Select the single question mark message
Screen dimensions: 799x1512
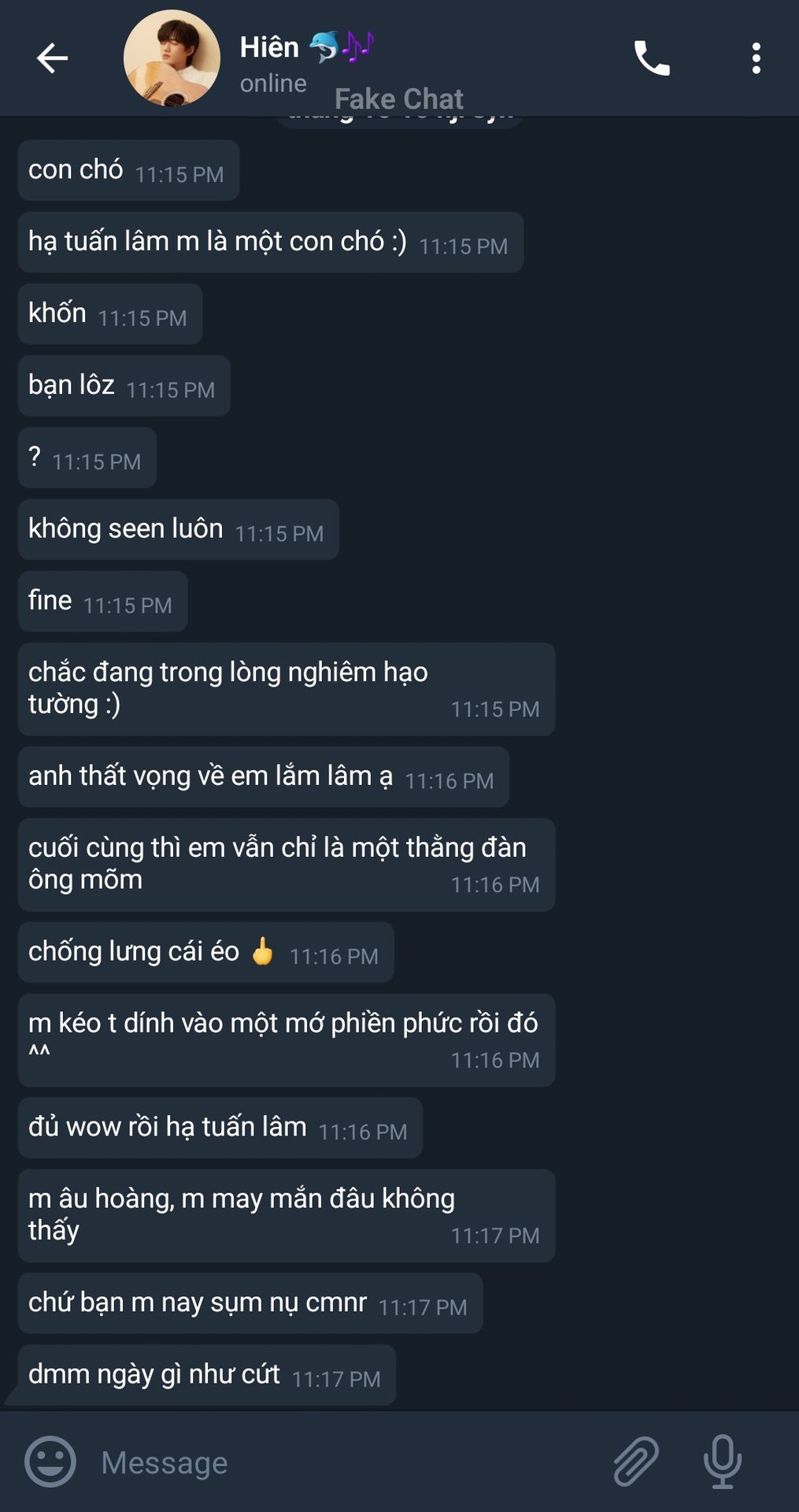tap(87, 458)
